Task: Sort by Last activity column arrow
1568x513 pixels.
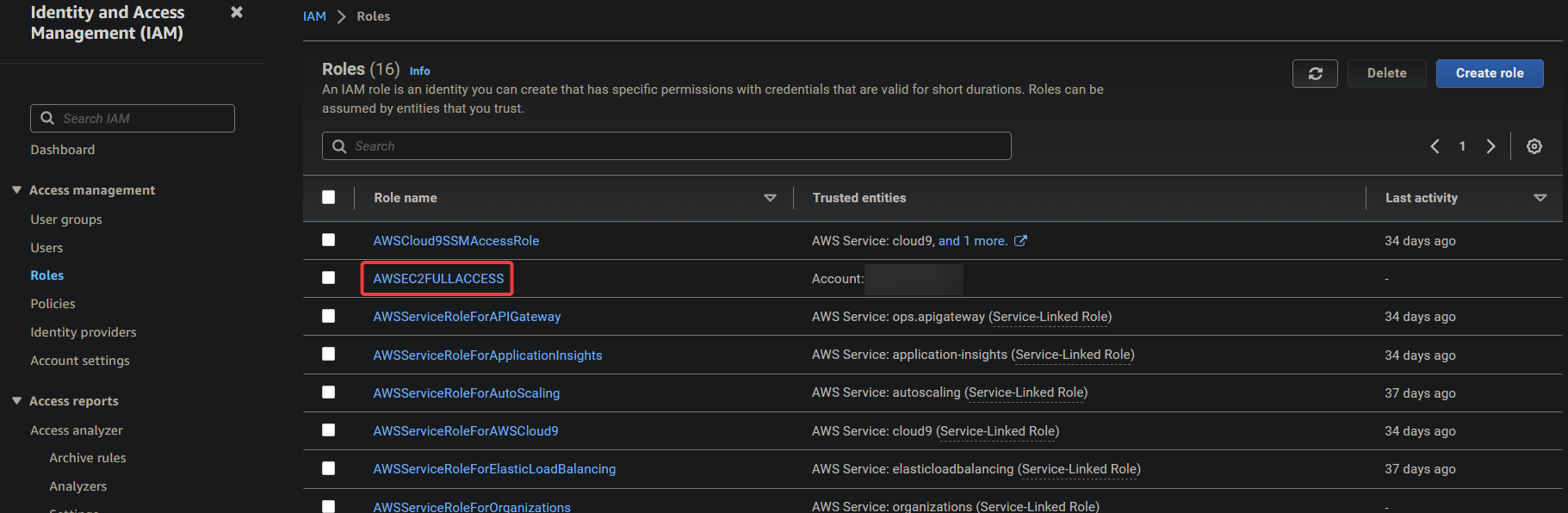Action: click(x=1540, y=198)
